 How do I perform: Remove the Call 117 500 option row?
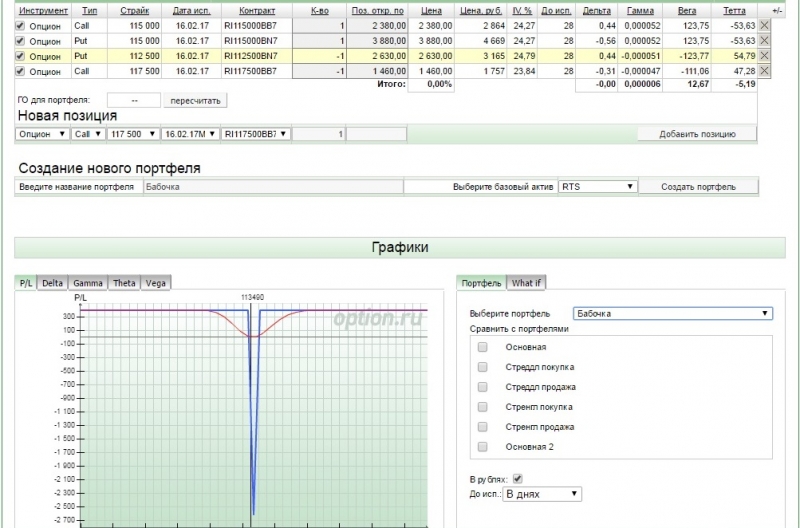click(765, 72)
